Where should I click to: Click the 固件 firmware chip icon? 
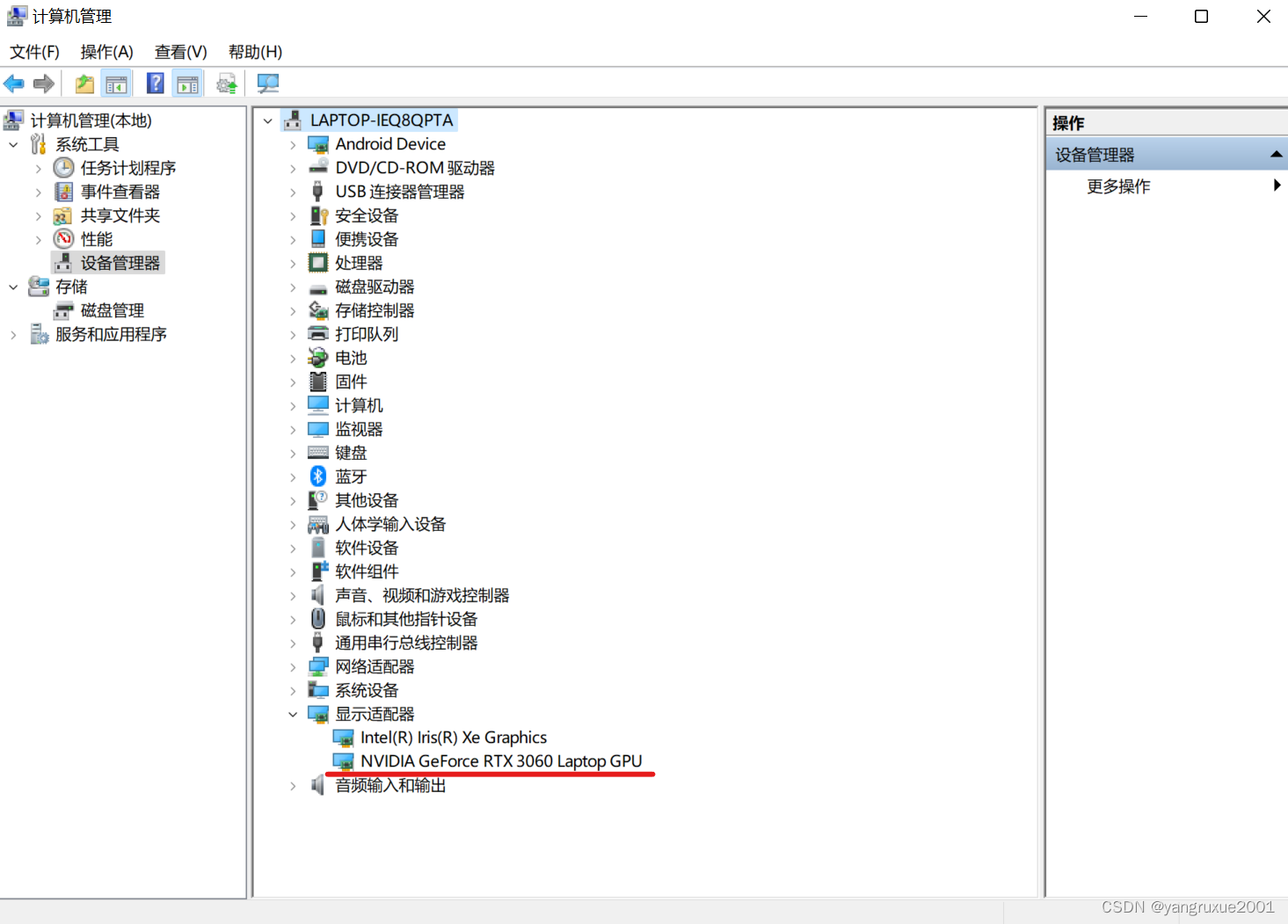(318, 382)
